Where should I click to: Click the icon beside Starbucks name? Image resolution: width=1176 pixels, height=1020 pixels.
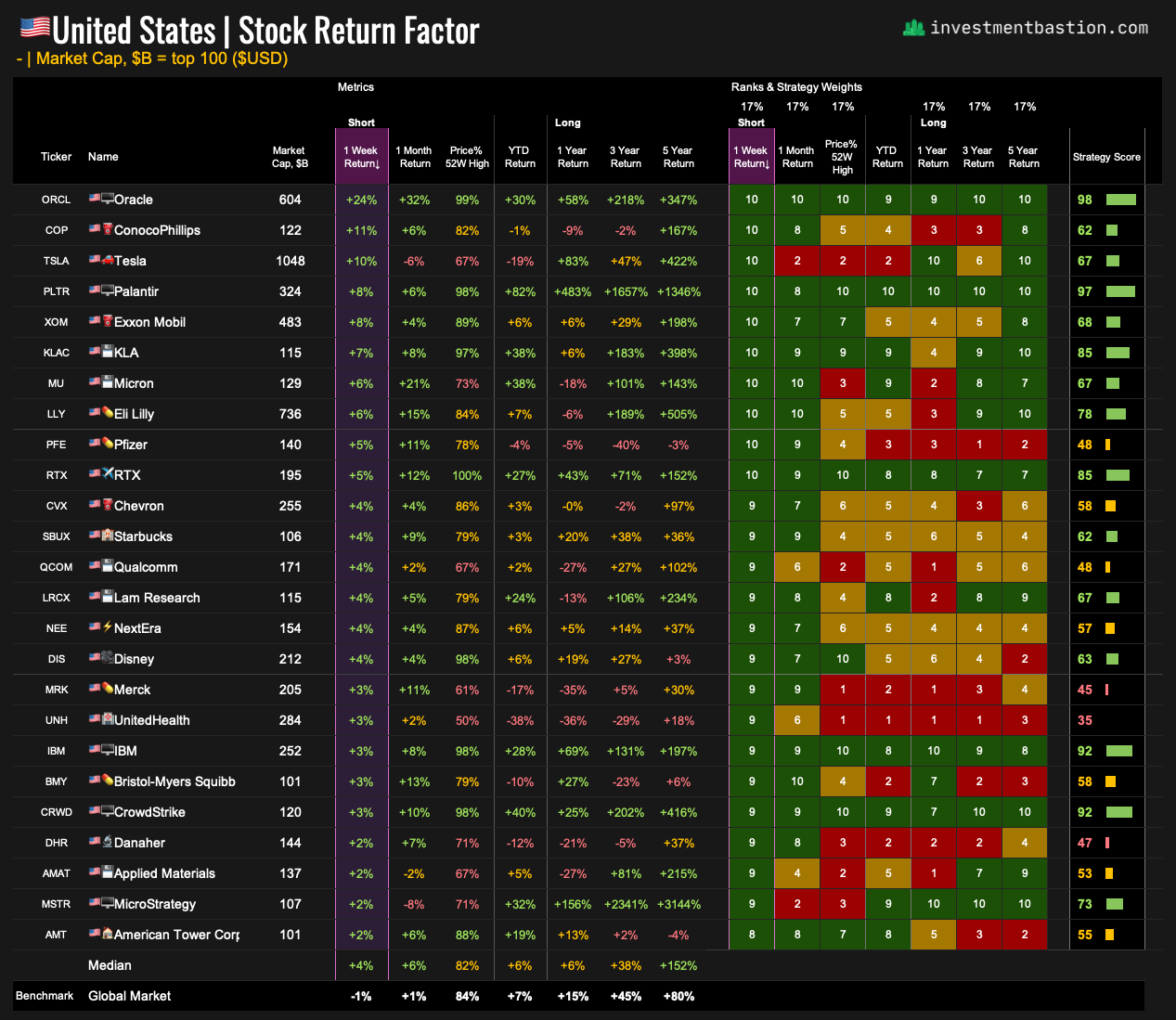(x=108, y=536)
